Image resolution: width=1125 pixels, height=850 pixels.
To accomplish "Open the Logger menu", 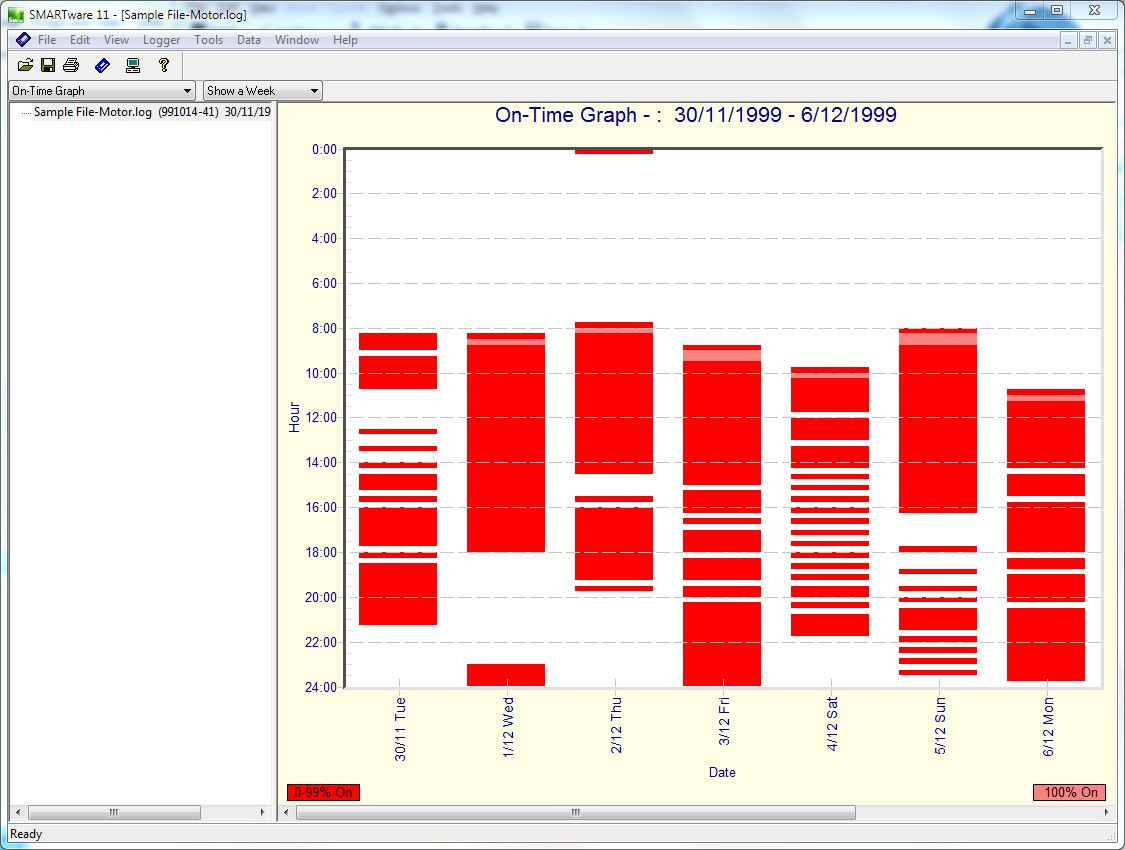I will point(161,40).
